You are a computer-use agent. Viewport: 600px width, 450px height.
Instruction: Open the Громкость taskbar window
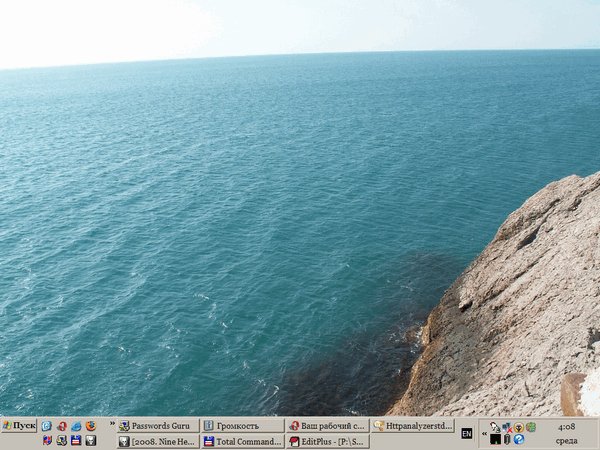click(x=241, y=425)
